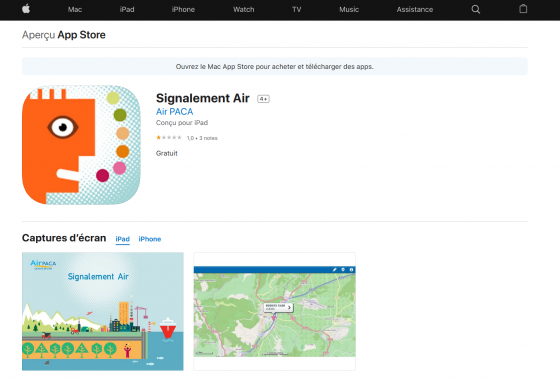
Task: Open the iPhone navigation item
Action: [x=183, y=10]
